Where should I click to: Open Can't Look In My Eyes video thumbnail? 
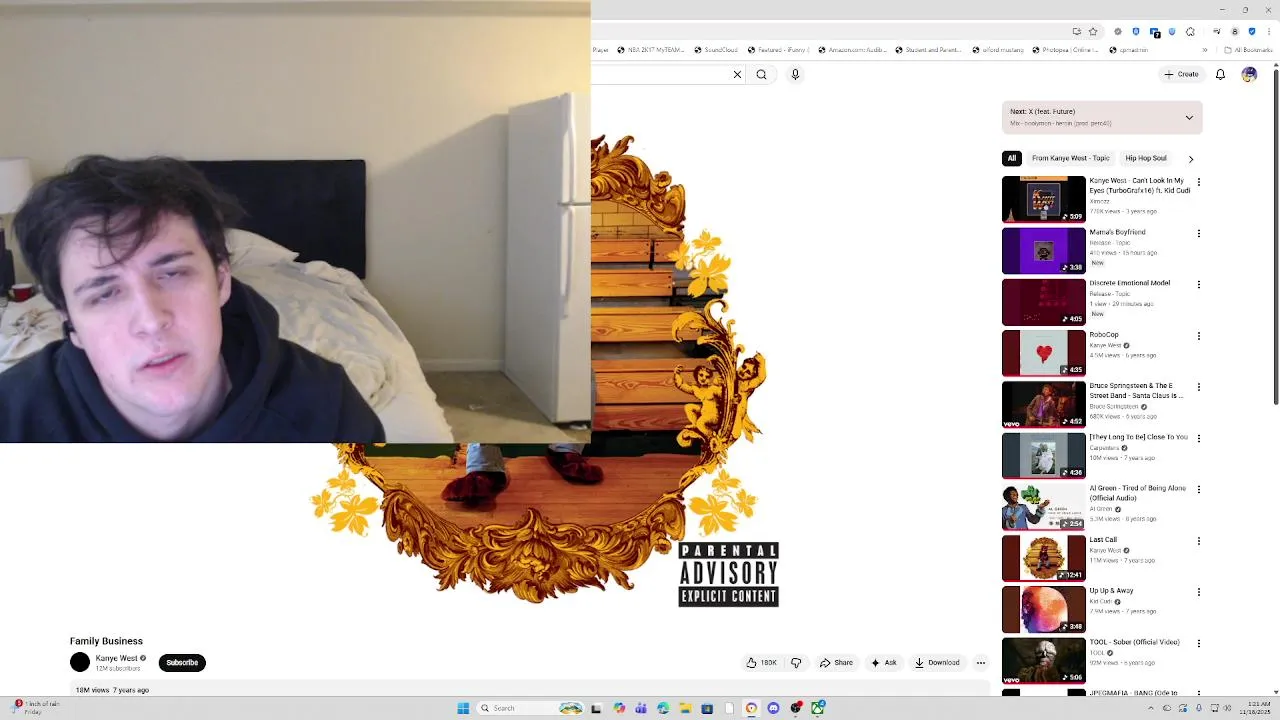pyautogui.click(x=1044, y=199)
